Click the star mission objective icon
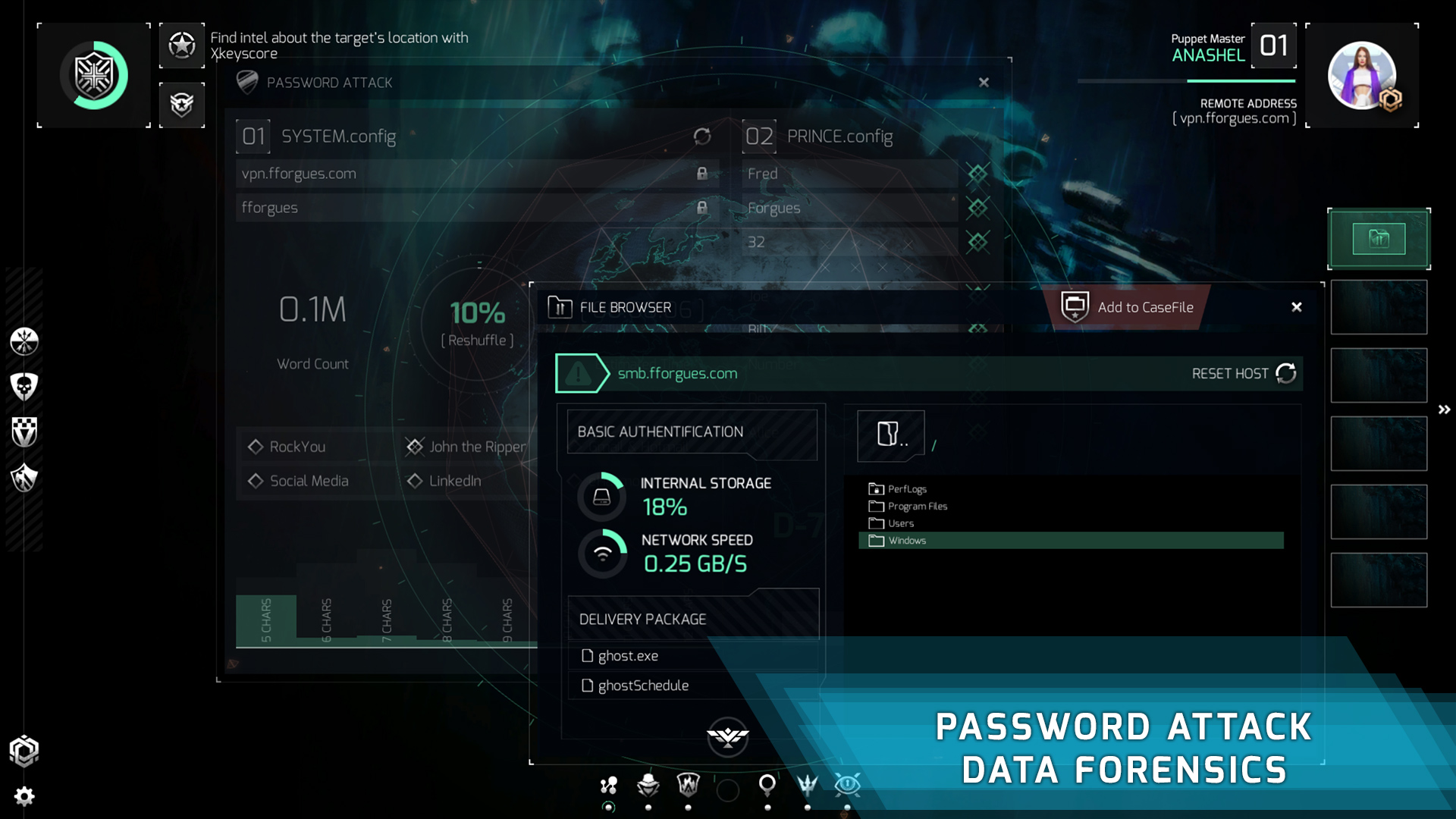The image size is (1456, 819). tap(182, 45)
